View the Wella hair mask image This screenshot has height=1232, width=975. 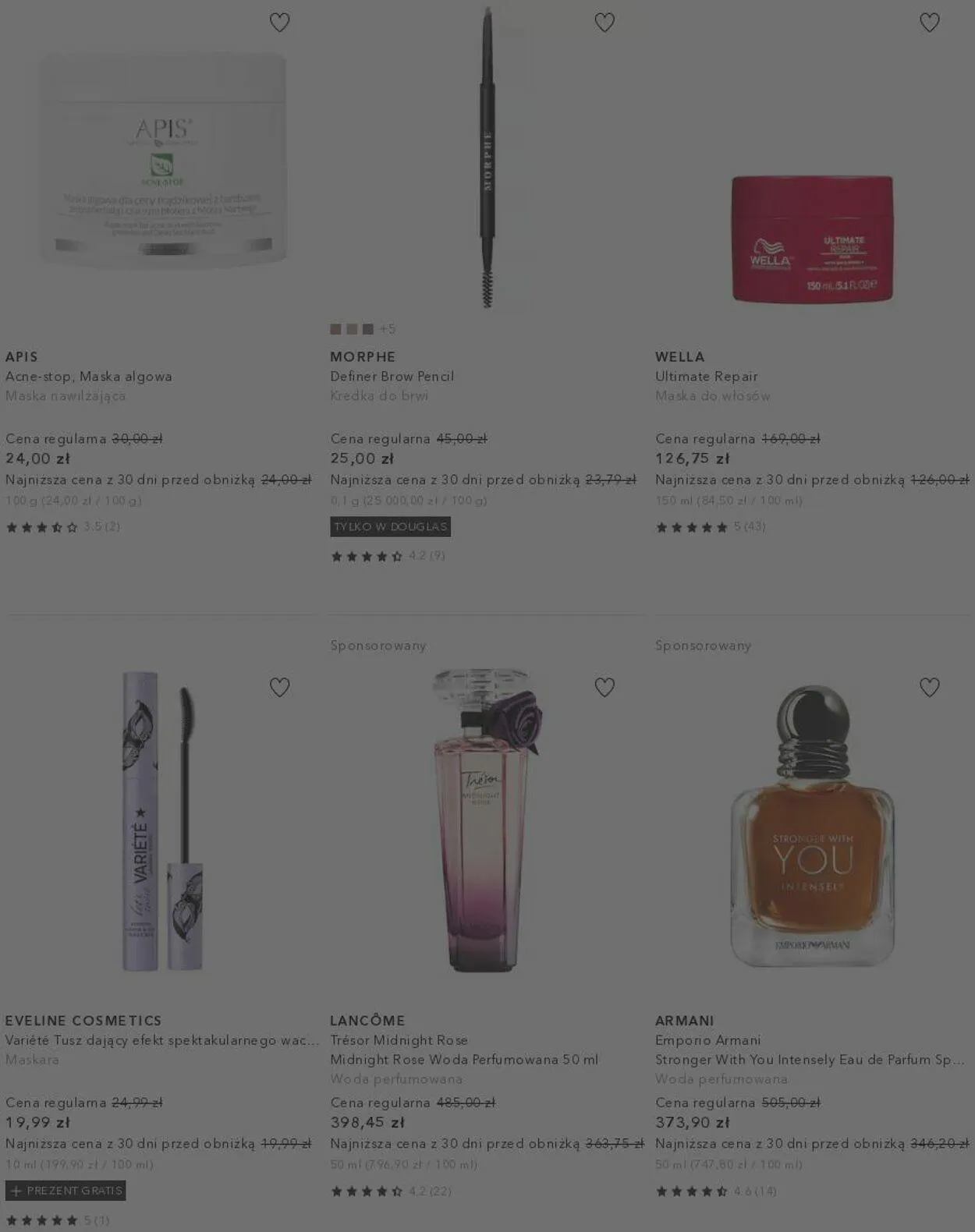(x=812, y=239)
